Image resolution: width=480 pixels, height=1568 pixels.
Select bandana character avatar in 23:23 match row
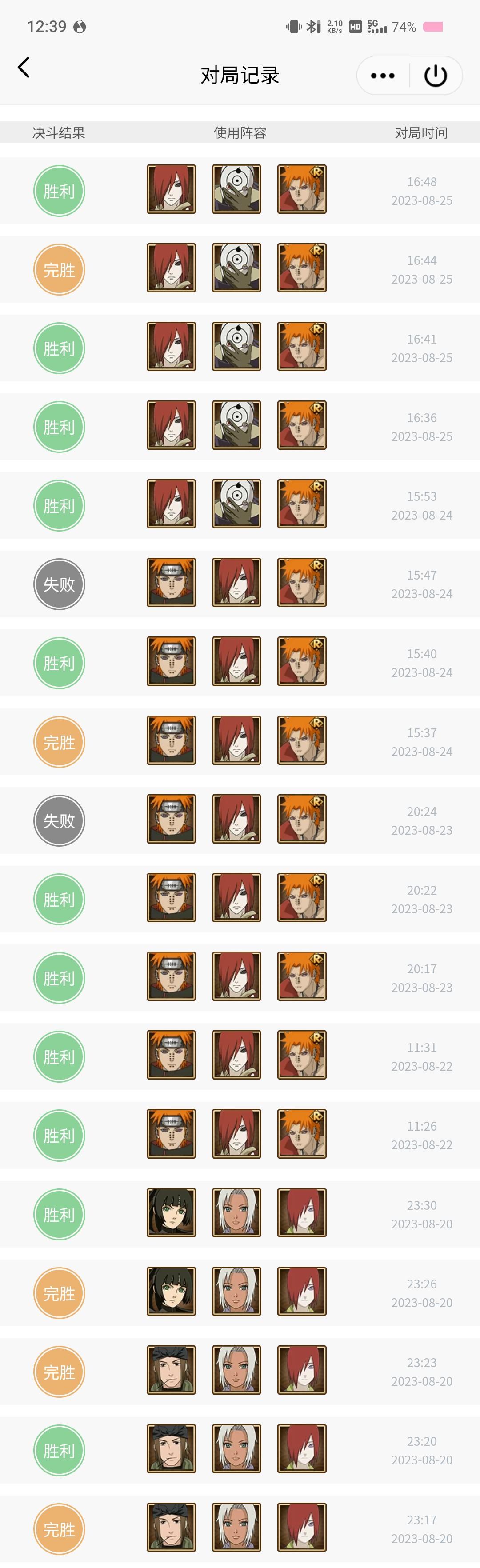(172, 1370)
